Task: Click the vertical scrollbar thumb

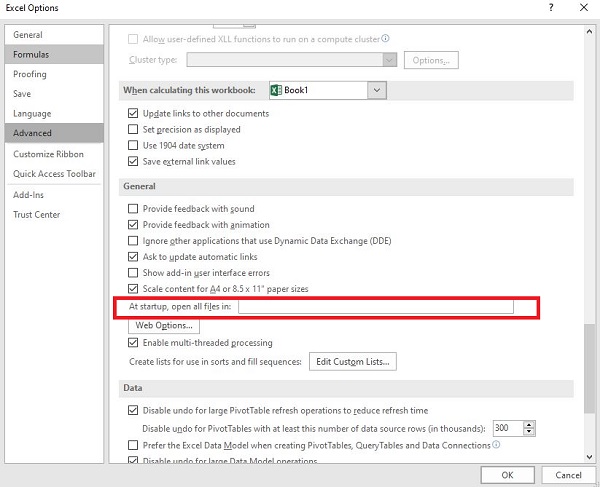Action: pyautogui.click(x=589, y=368)
